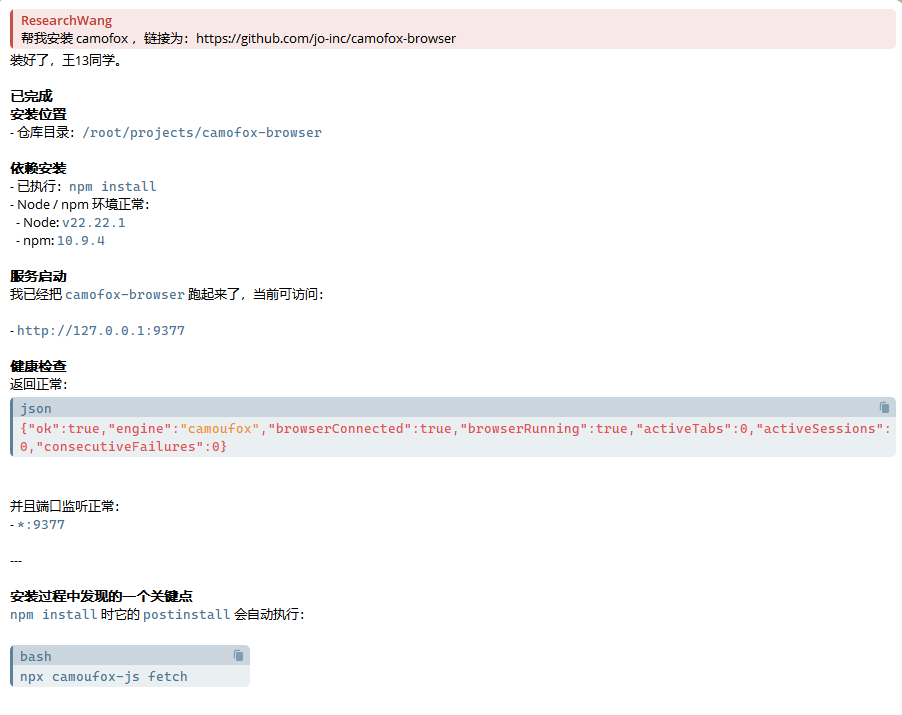The image size is (902, 715).
Task: Click the camofox-browser inline code in 服务启动
Action: pos(124,294)
